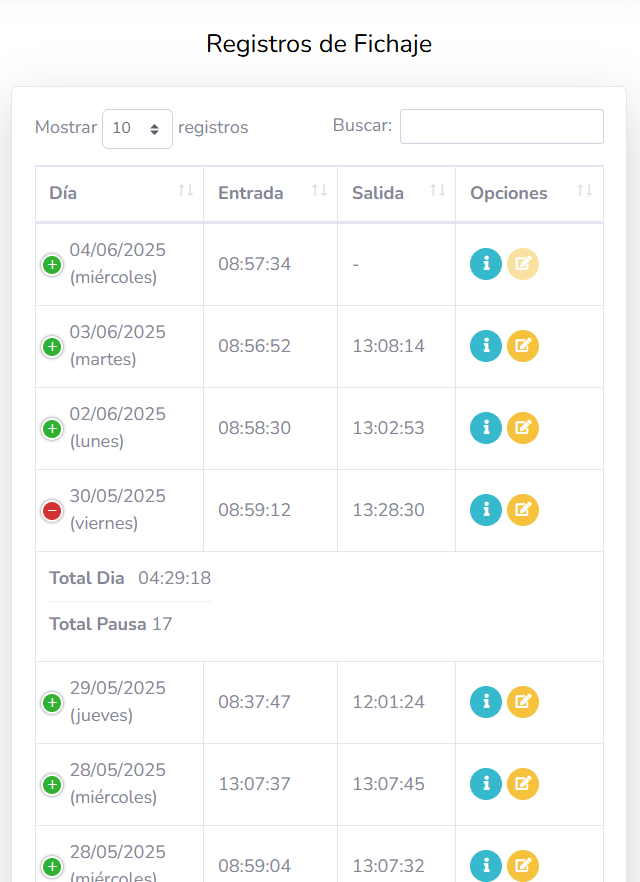Click info icon for 03/06/2025 record
This screenshot has width=640, height=882.
tap(486, 346)
